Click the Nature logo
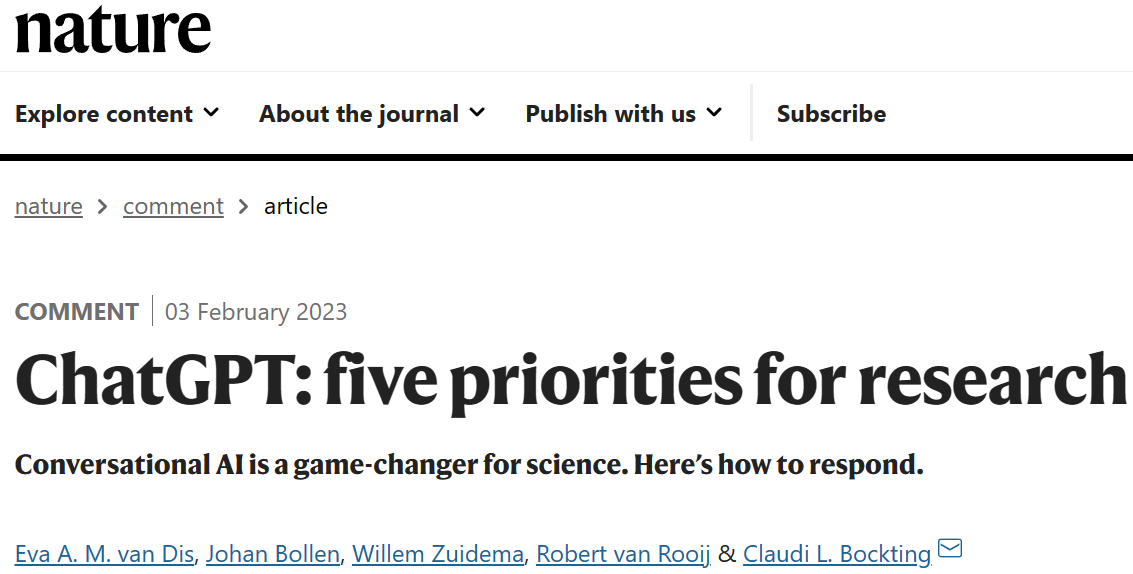Screen dimensions: 1133x574 113,28
